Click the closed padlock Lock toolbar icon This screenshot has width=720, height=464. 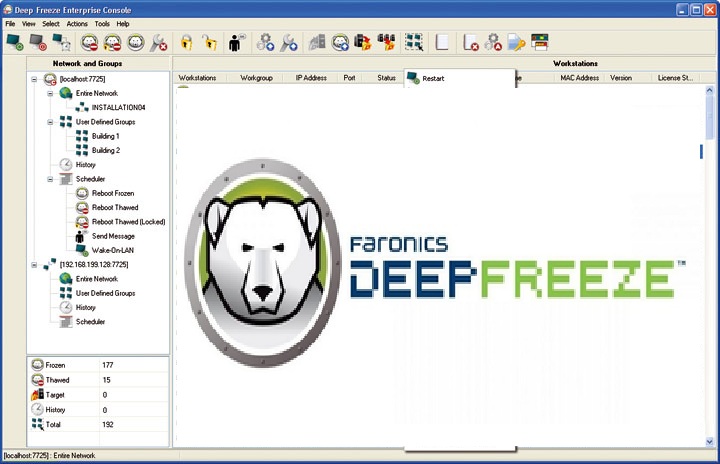click(x=186, y=42)
